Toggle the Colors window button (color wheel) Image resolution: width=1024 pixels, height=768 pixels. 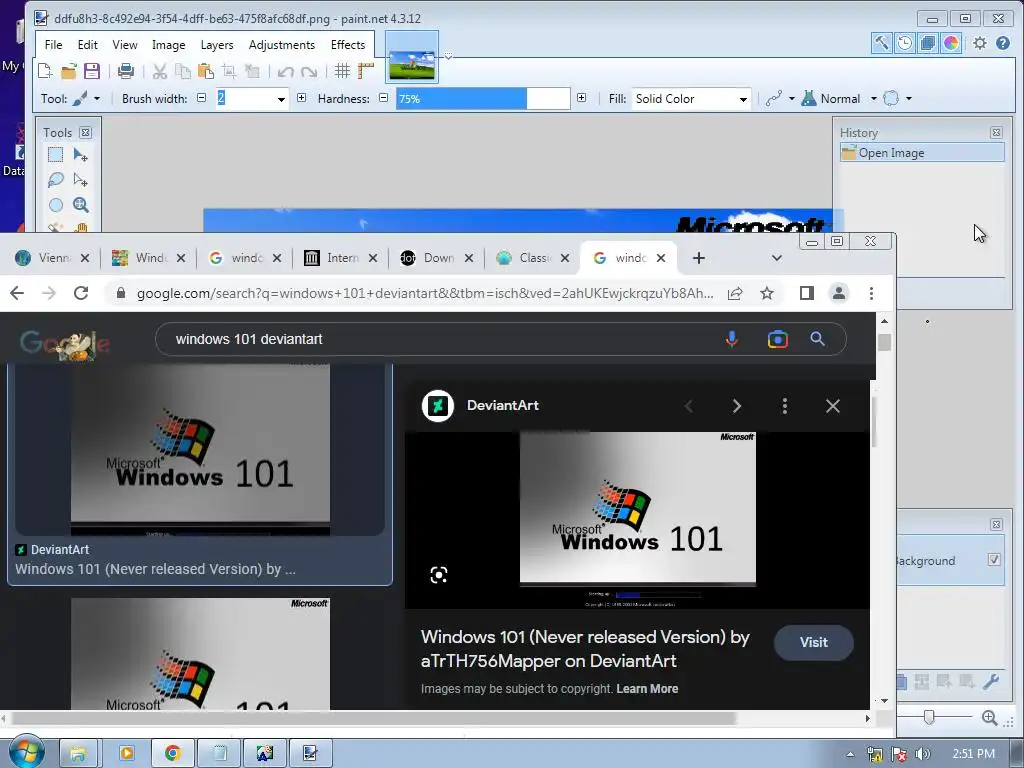click(951, 43)
